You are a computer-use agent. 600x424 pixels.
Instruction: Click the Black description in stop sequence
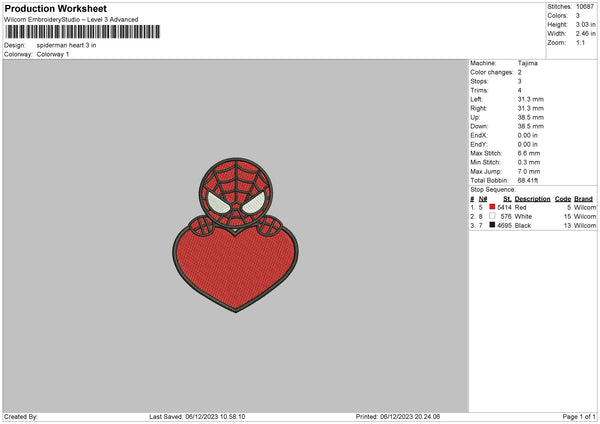[x=523, y=225]
